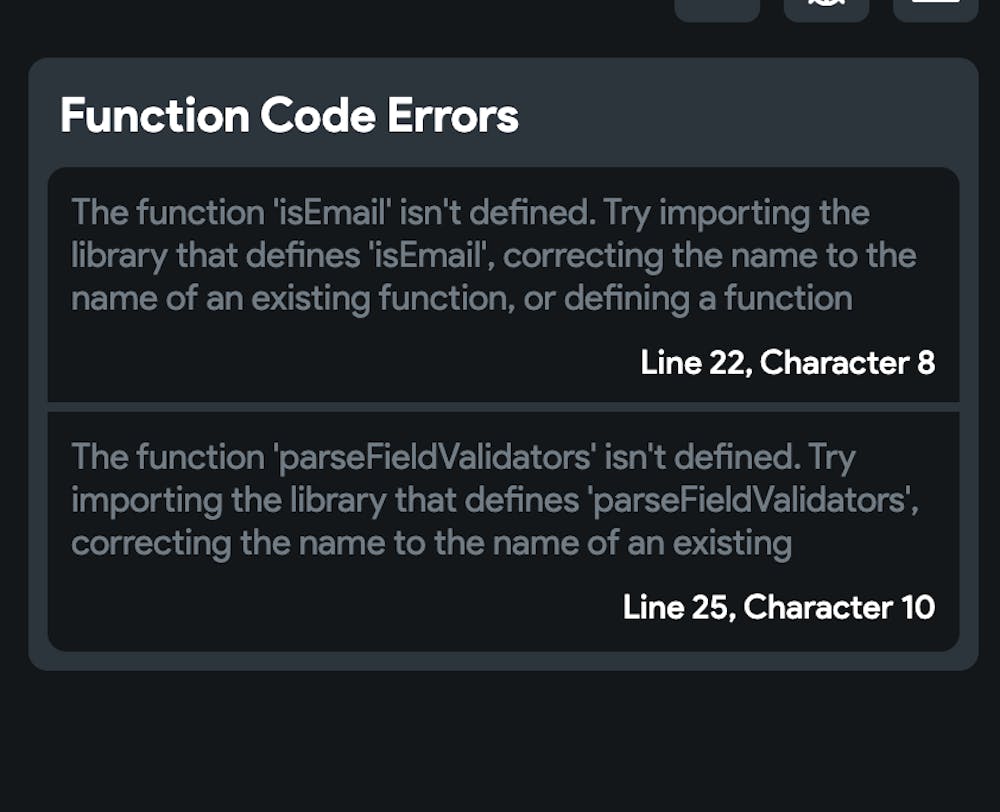This screenshot has height=812, width=1000.
Task: Click the 'Function Code Errors' heading
Action: [x=289, y=116]
